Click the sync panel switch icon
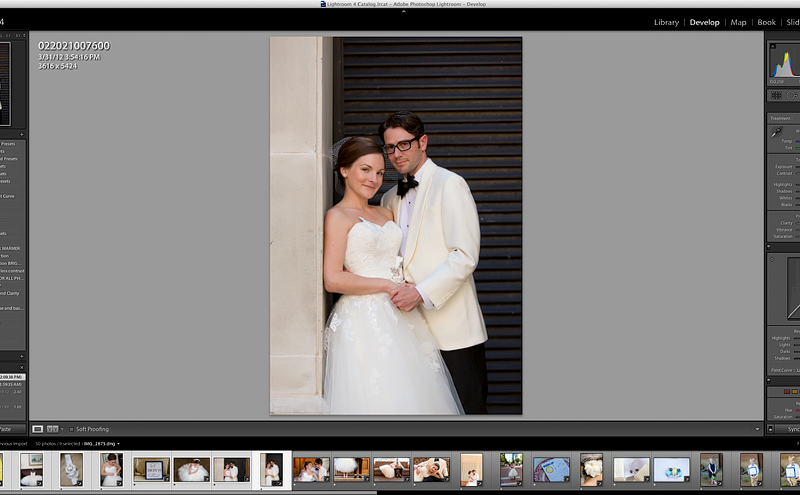Image resolution: width=800 pixels, height=495 pixels. [772, 429]
